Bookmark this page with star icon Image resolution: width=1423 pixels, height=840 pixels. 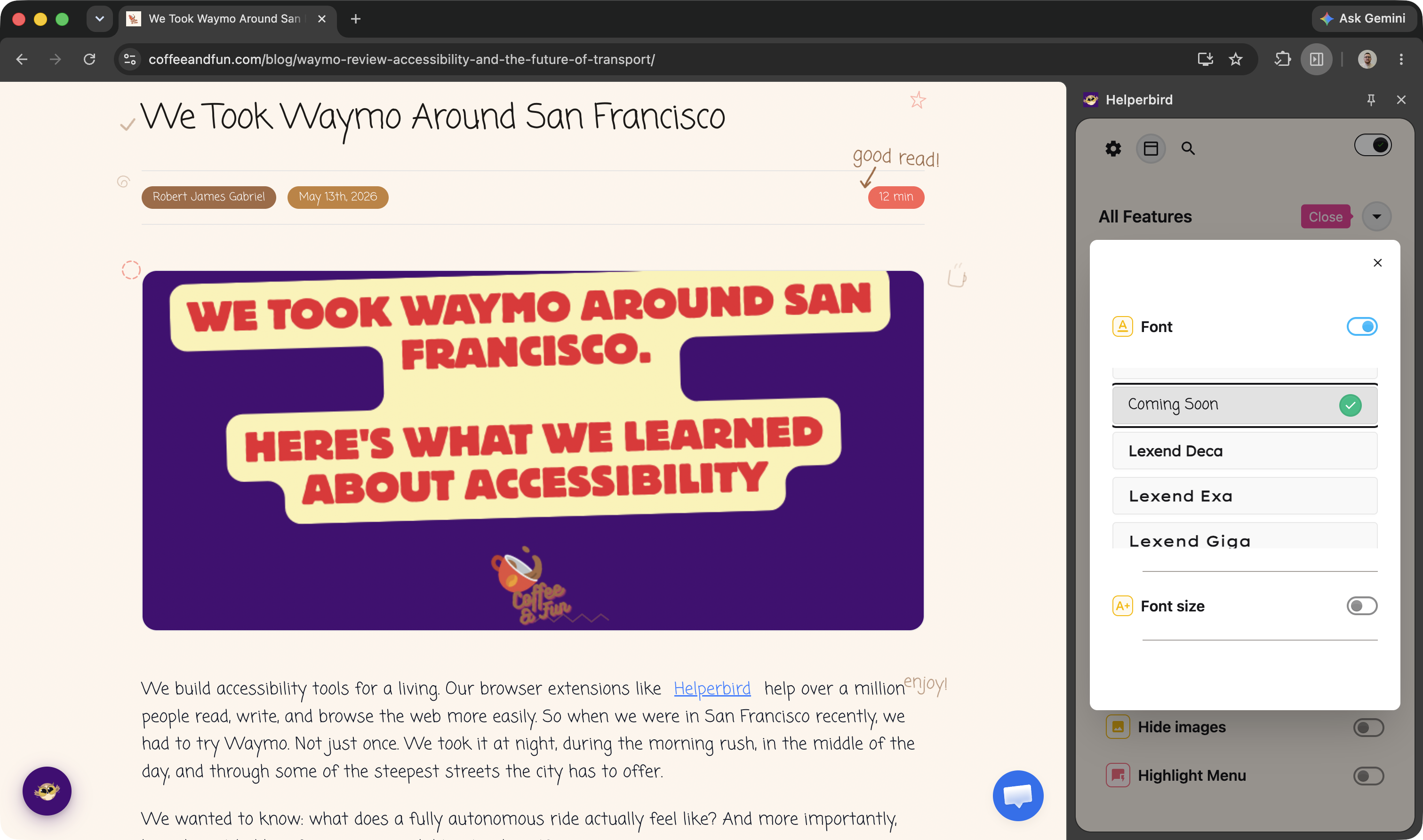tap(1236, 59)
